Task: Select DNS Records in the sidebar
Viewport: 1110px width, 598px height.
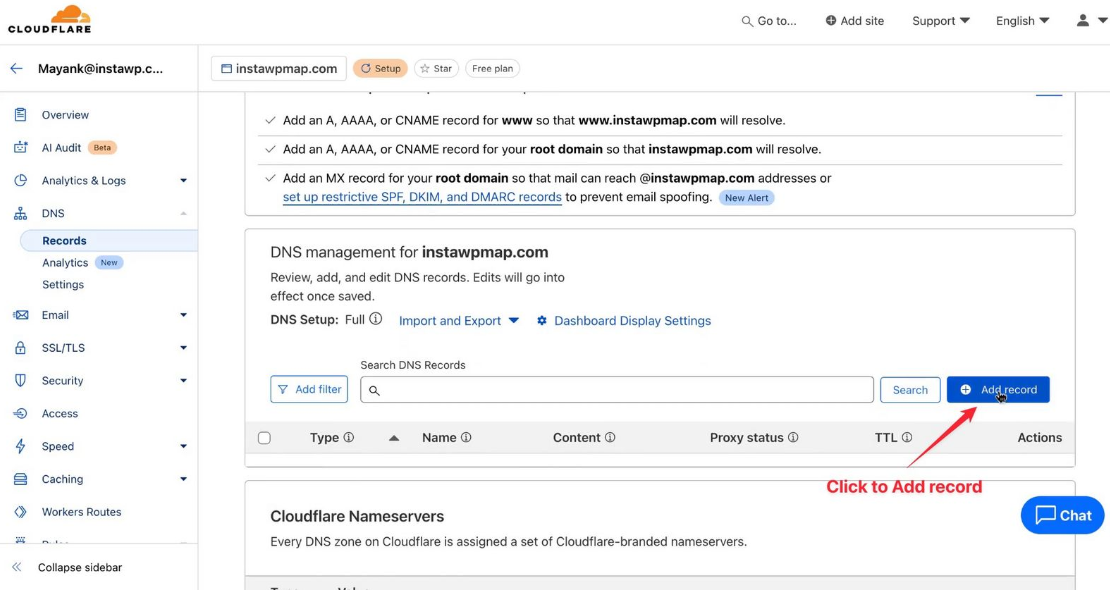Action: (64, 241)
